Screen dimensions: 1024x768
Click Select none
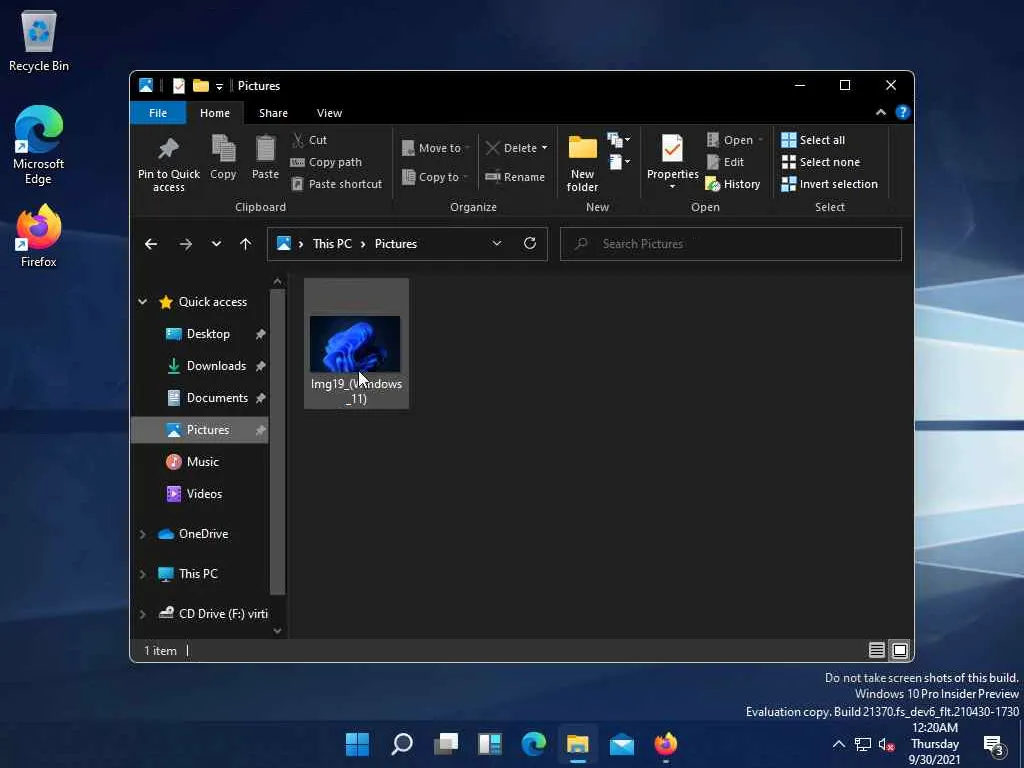point(821,162)
